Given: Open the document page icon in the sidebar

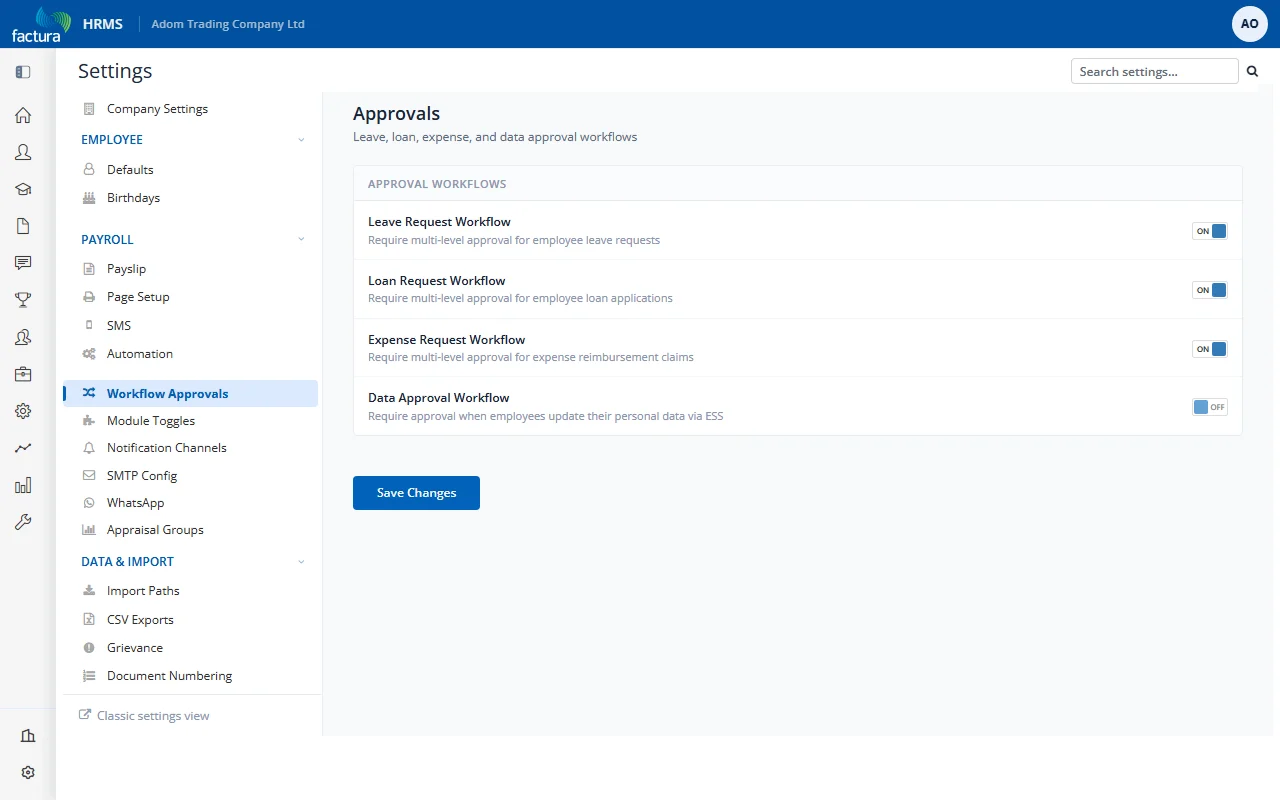Looking at the screenshot, I should coord(23,226).
